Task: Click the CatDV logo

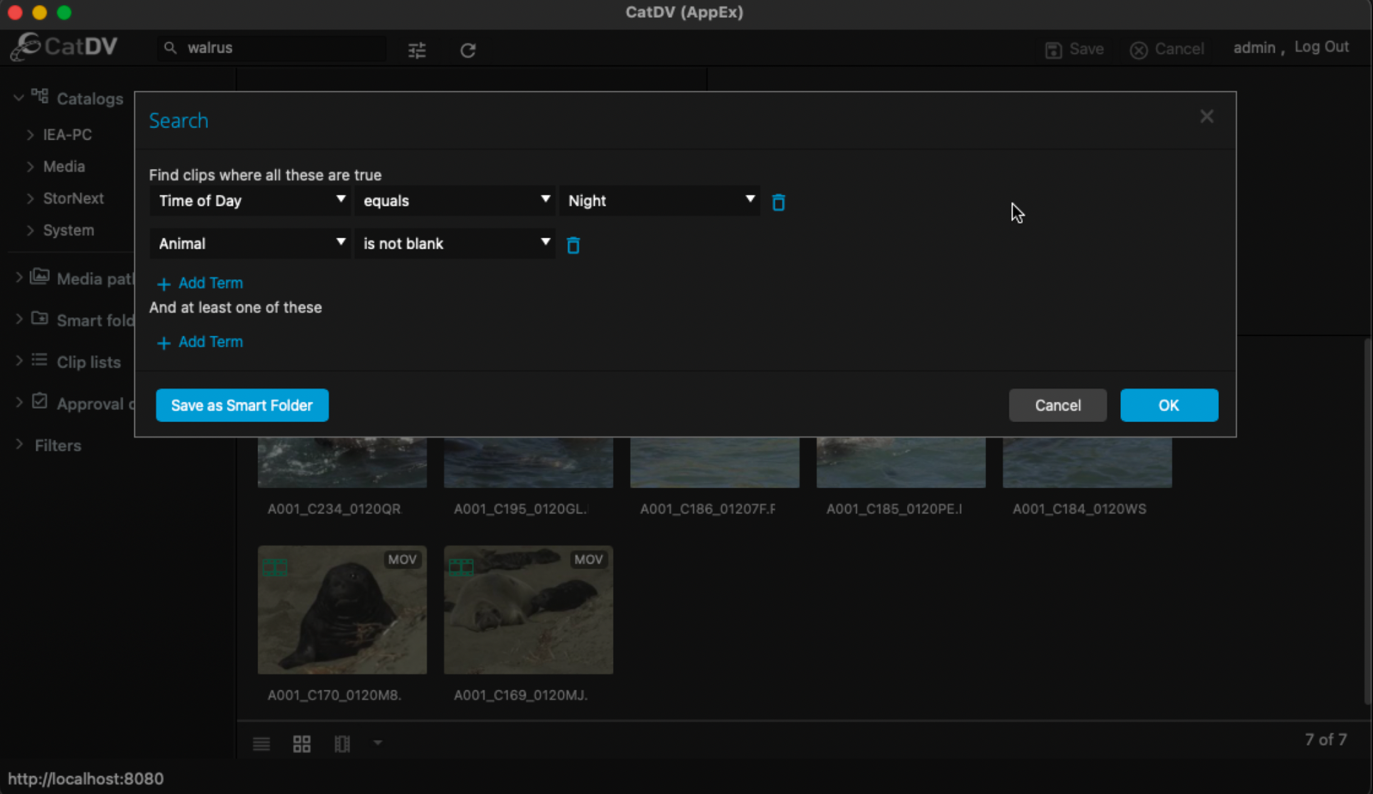Action: pyautogui.click(x=65, y=46)
